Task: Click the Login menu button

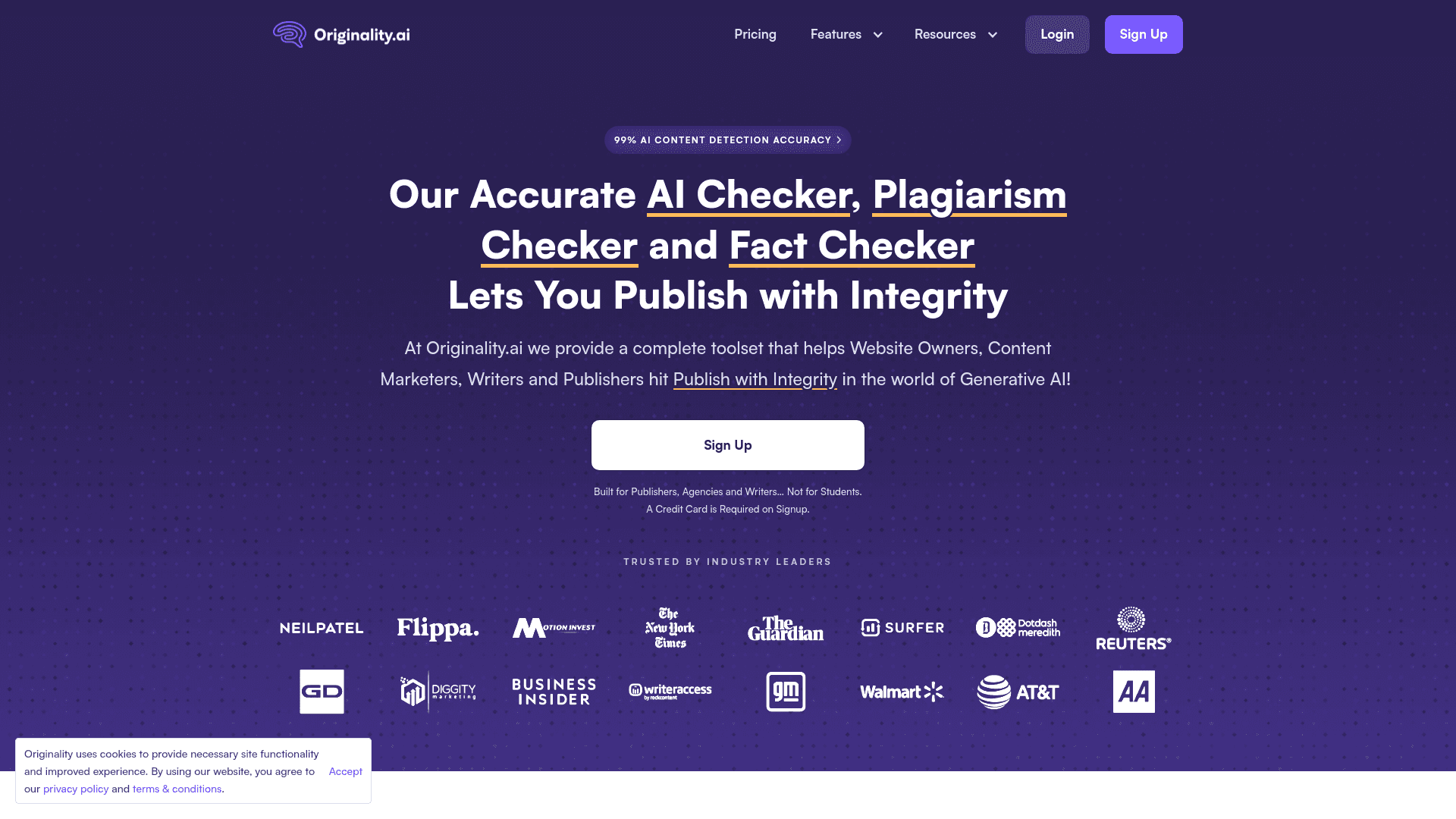Action: (1057, 34)
